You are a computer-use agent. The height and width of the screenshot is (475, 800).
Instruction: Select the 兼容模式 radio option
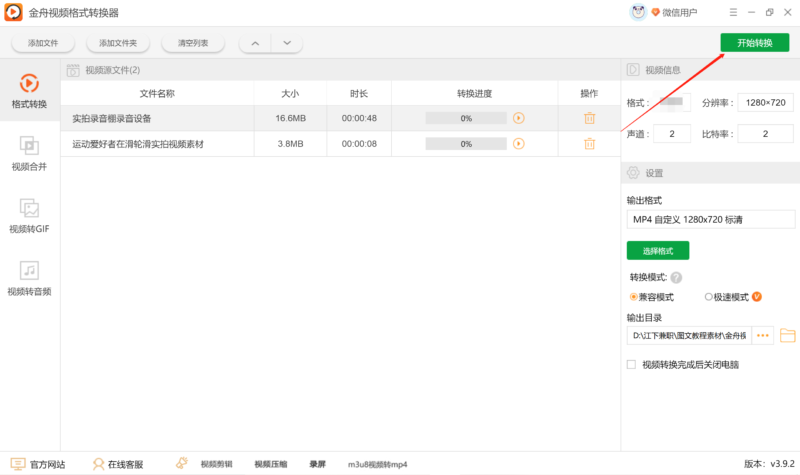pyautogui.click(x=634, y=297)
